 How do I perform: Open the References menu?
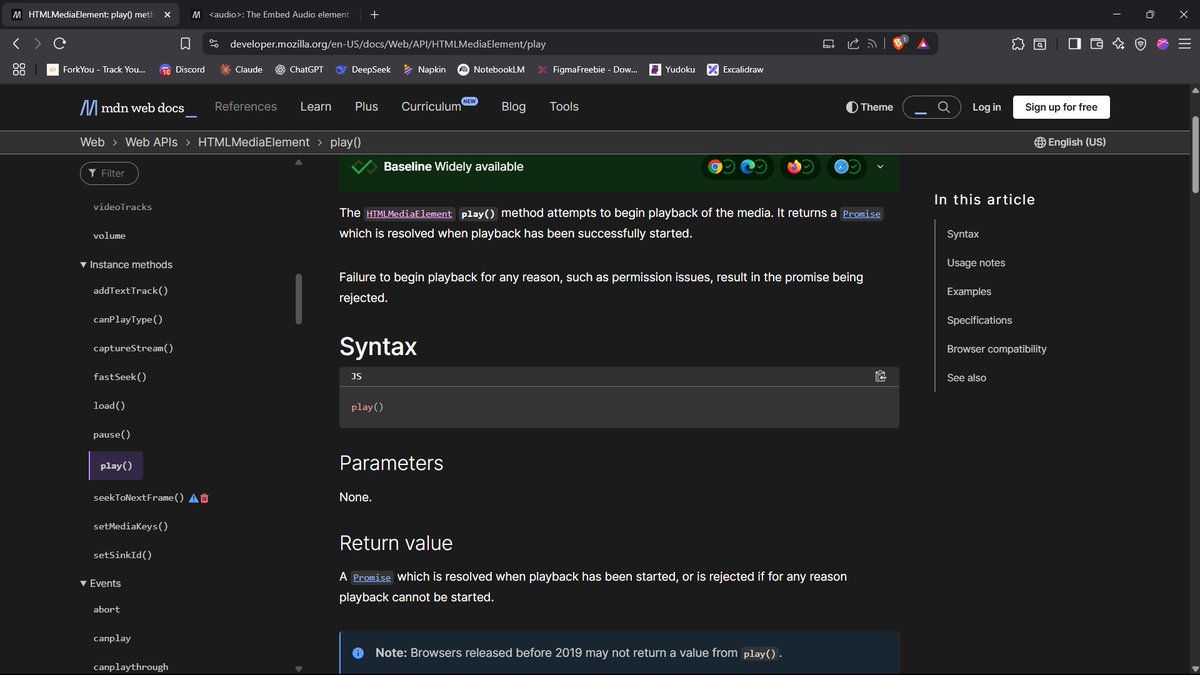pos(245,106)
